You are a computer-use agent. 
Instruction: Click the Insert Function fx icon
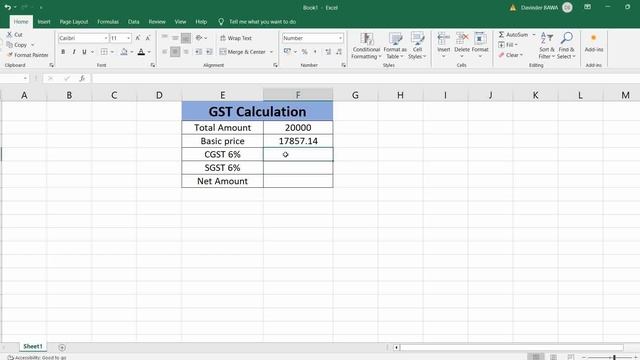tap(82, 78)
